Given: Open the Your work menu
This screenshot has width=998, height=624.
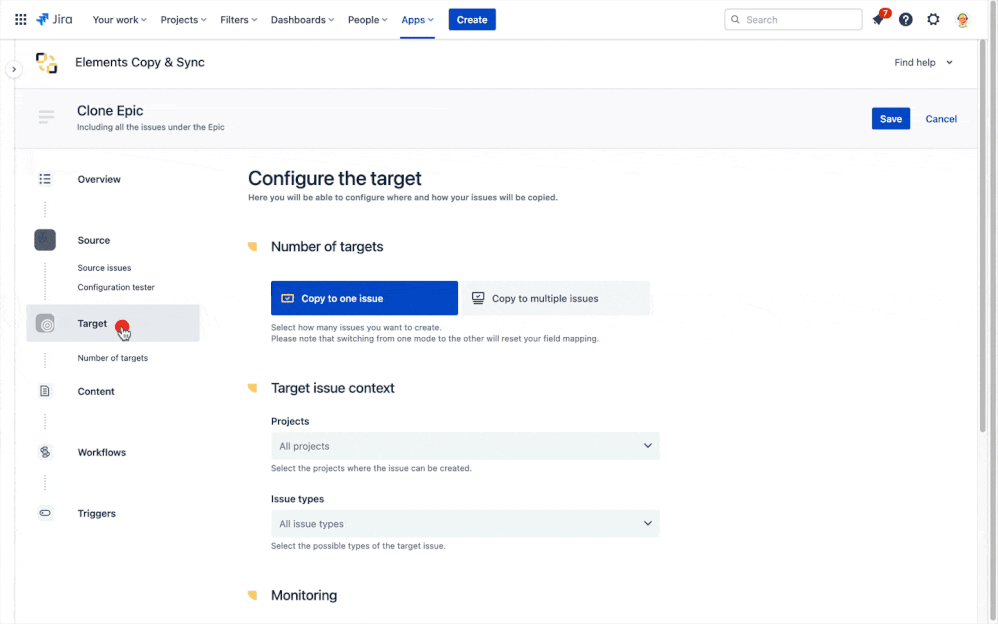Looking at the screenshot, I should (120, 20).
